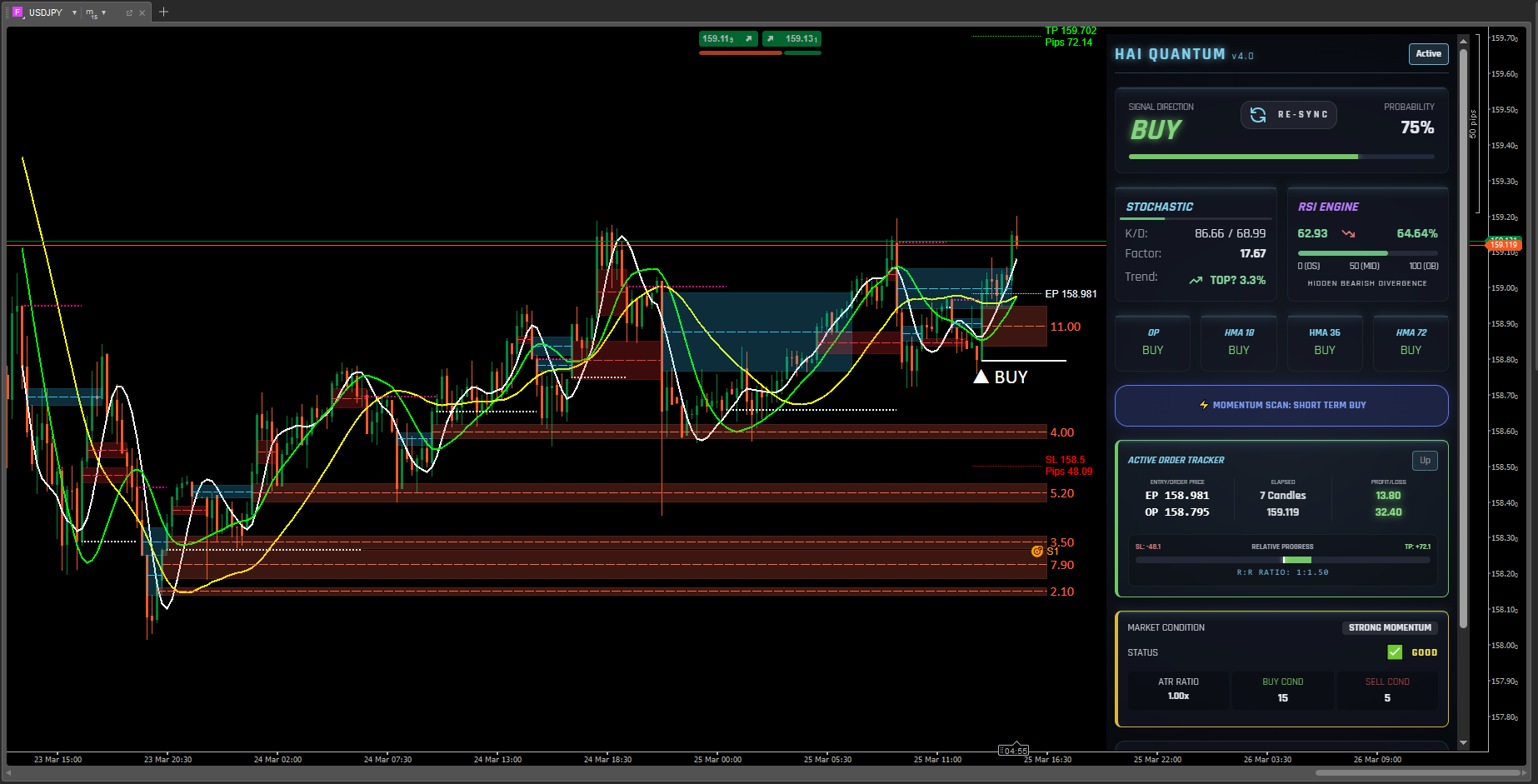The height and width of the screenshot is (784, 1538).
Task: Click the Relative Progress bar in tracker
Action: tap(1282, 560)
